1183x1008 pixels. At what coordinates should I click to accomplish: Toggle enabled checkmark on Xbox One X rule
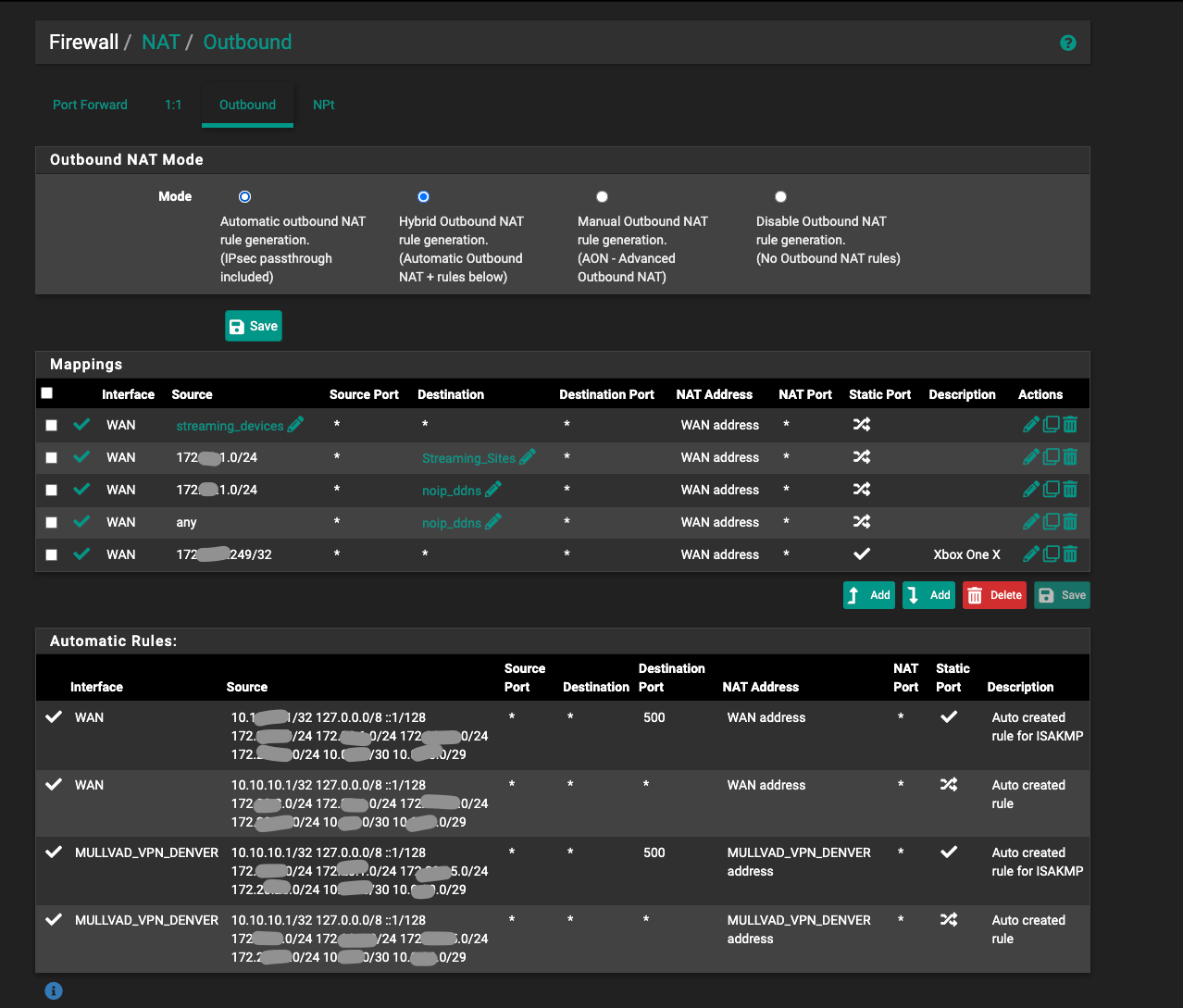point(81,554)
